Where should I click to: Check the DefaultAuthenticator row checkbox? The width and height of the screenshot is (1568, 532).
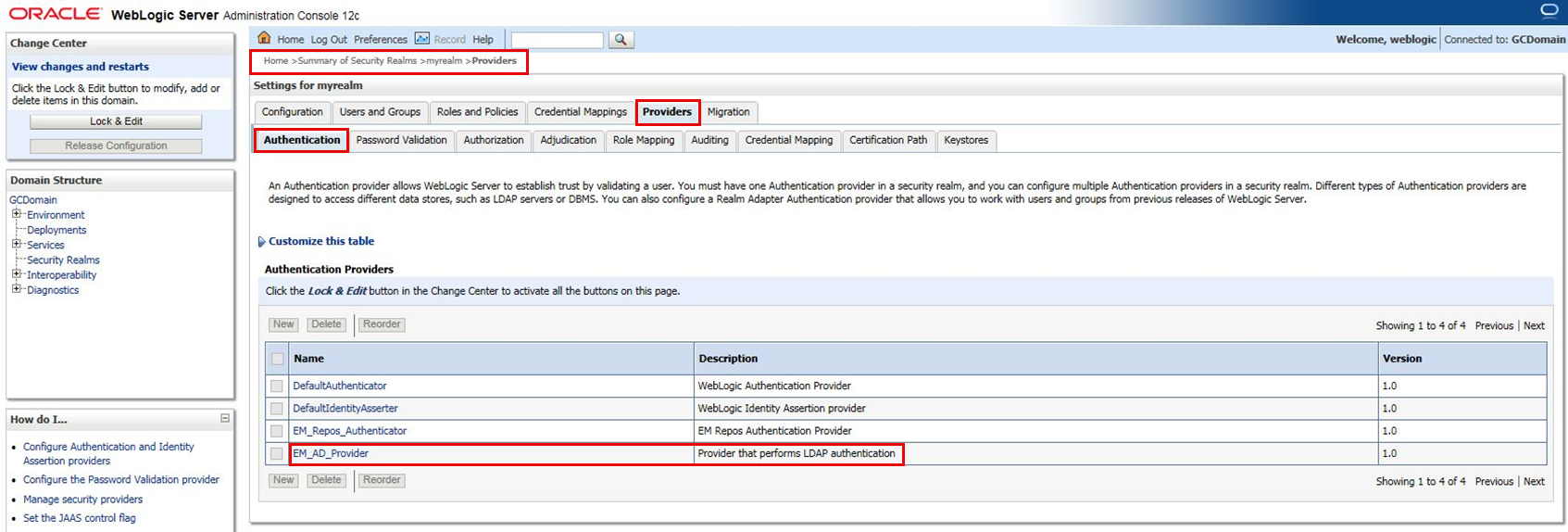click(x=276, y=386)
